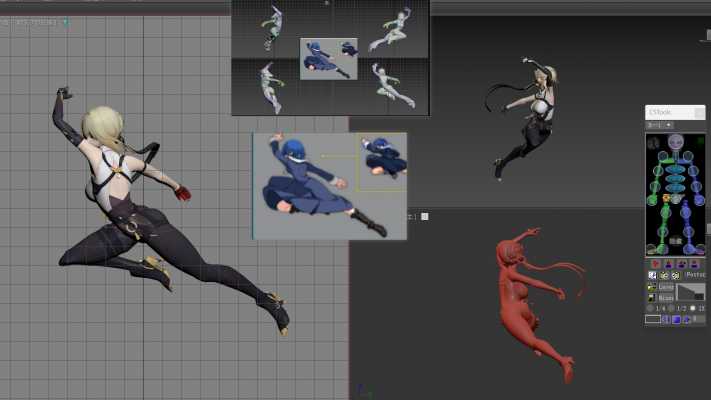
Task: Click the copy posture icon
Action: [652, 275]
